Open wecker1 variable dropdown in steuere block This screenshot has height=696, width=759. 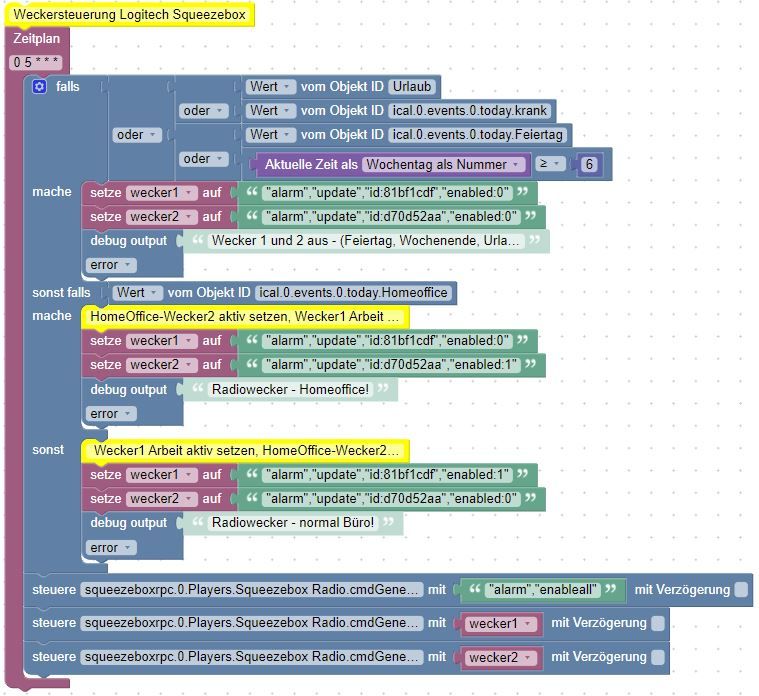coord(501,624)
